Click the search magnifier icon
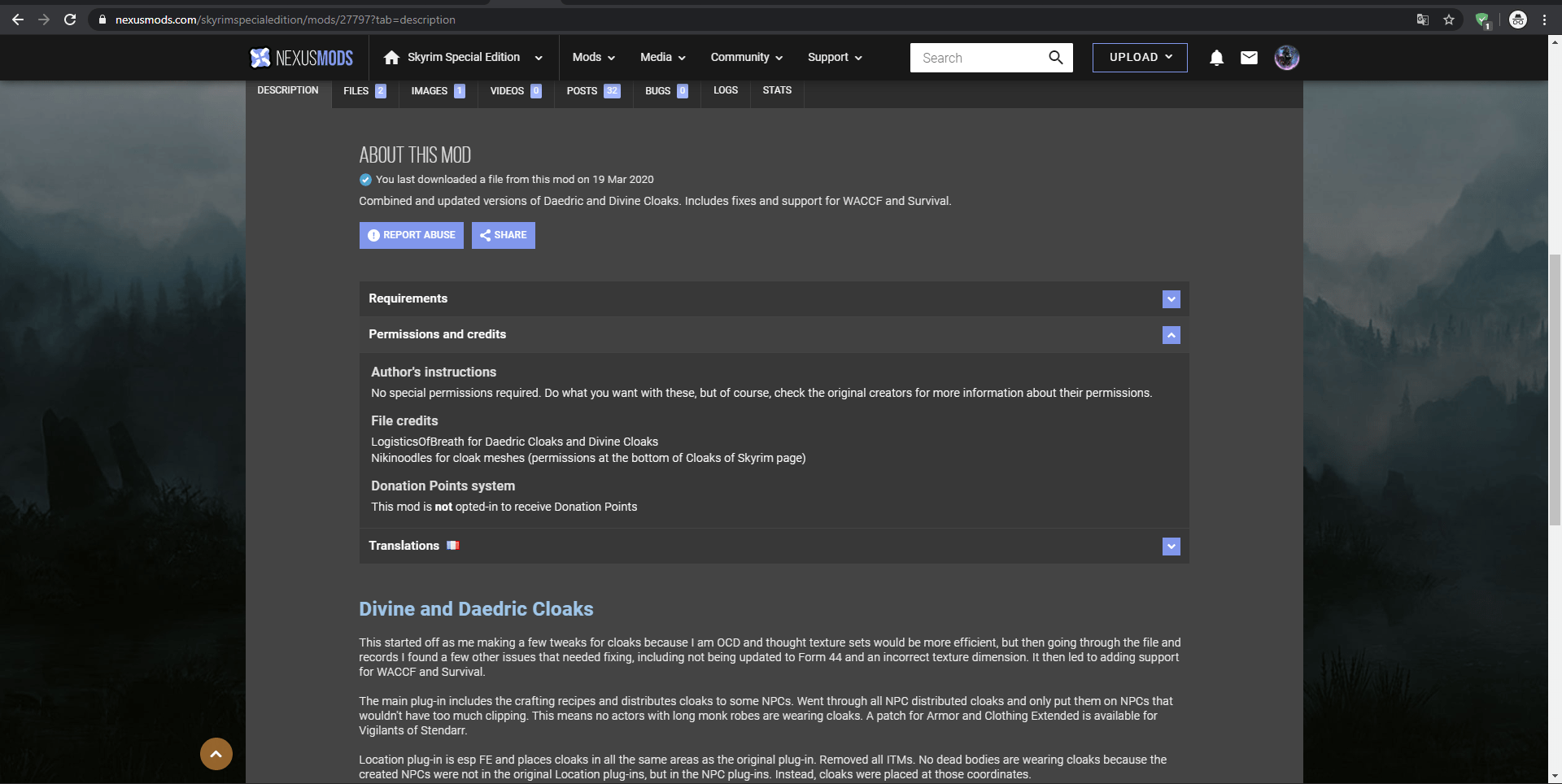The image size is (1562, 784). (x=1055, y=58)
